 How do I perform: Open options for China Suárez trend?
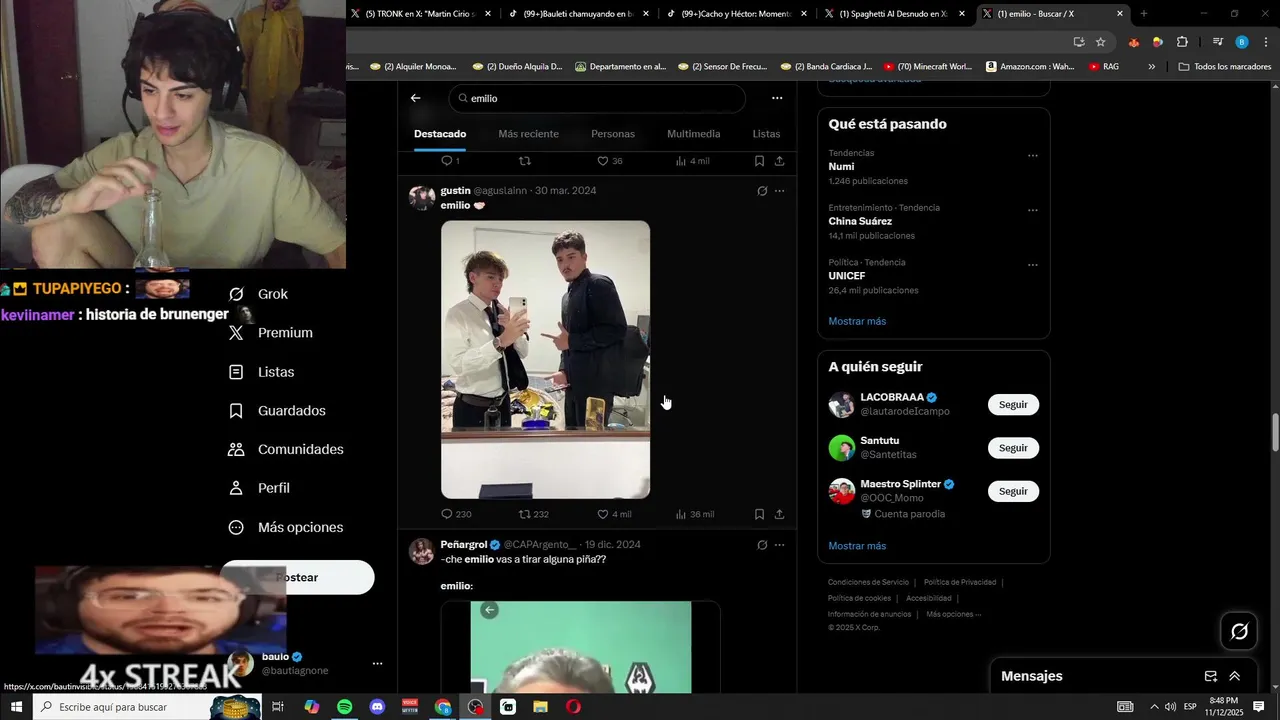coord(1033,211)
